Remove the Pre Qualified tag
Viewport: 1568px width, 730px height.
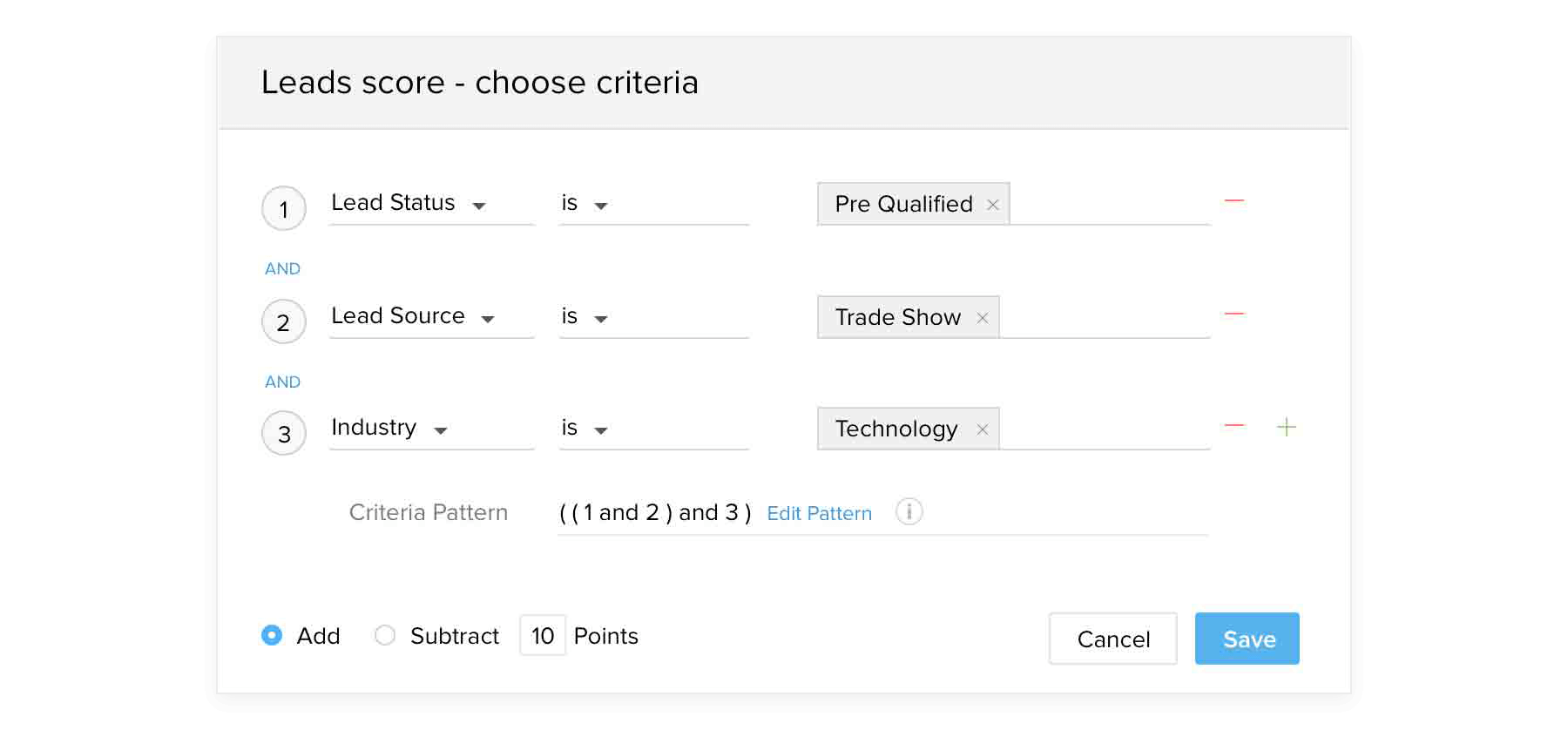click(992, 205)
